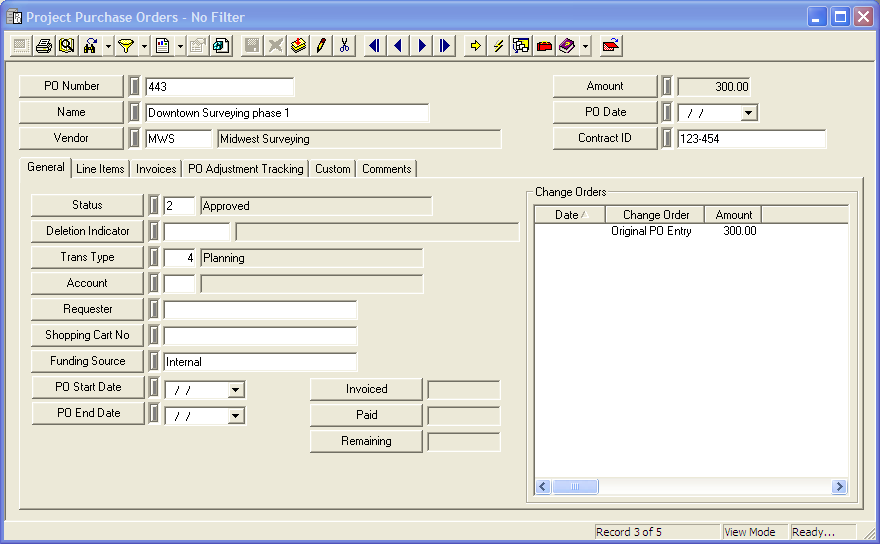Open the PO Start Date dropdown arrow
Screen dimensions: 880x544
pos(236,390)
